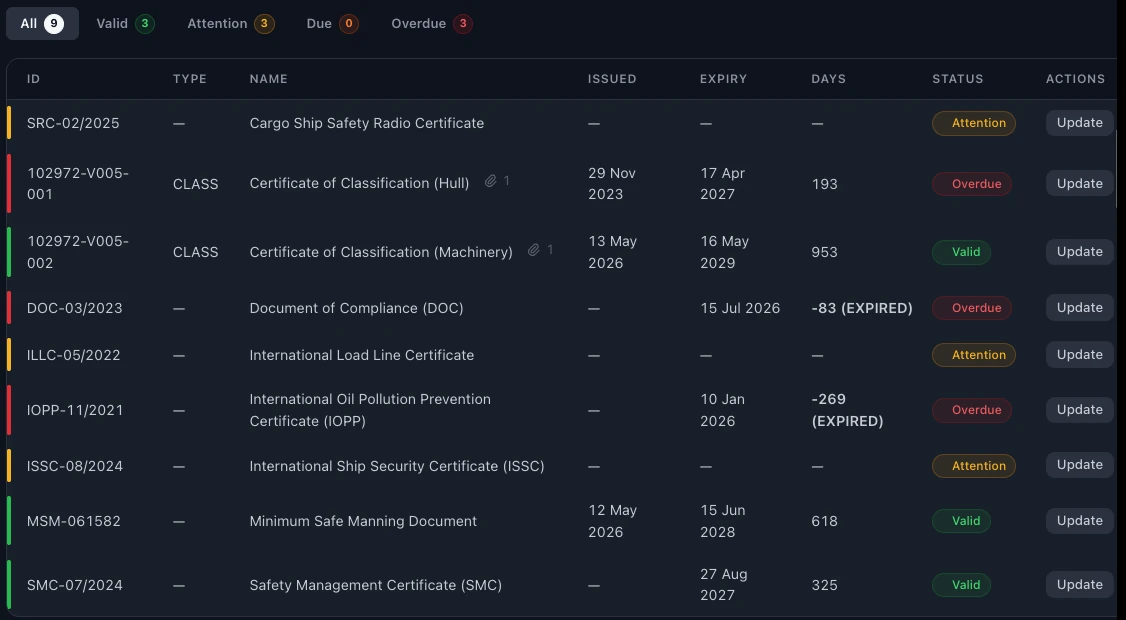Click expiry date 27 Aug 2027
The image size is (1126, 620).
click(724, 585)
